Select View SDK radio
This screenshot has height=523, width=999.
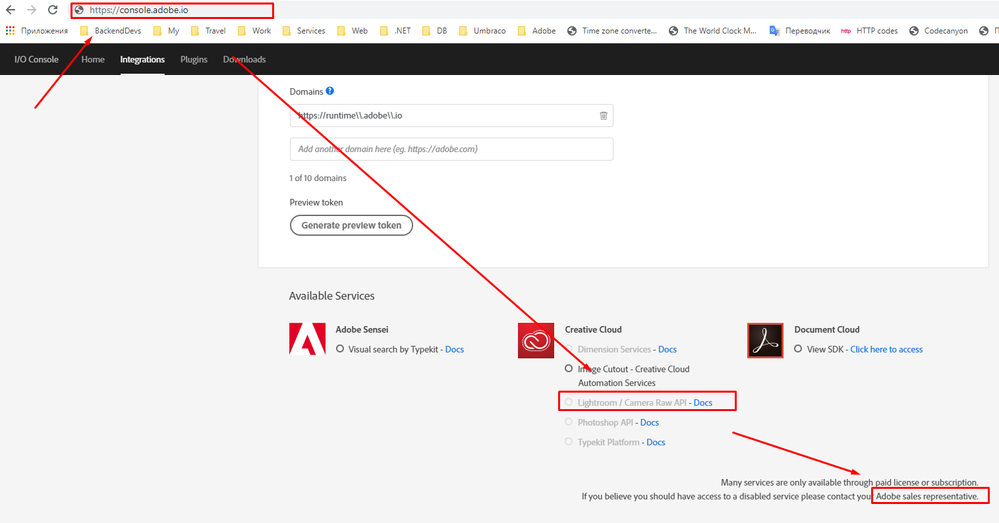pyautogui.click(x=798, y=348)
